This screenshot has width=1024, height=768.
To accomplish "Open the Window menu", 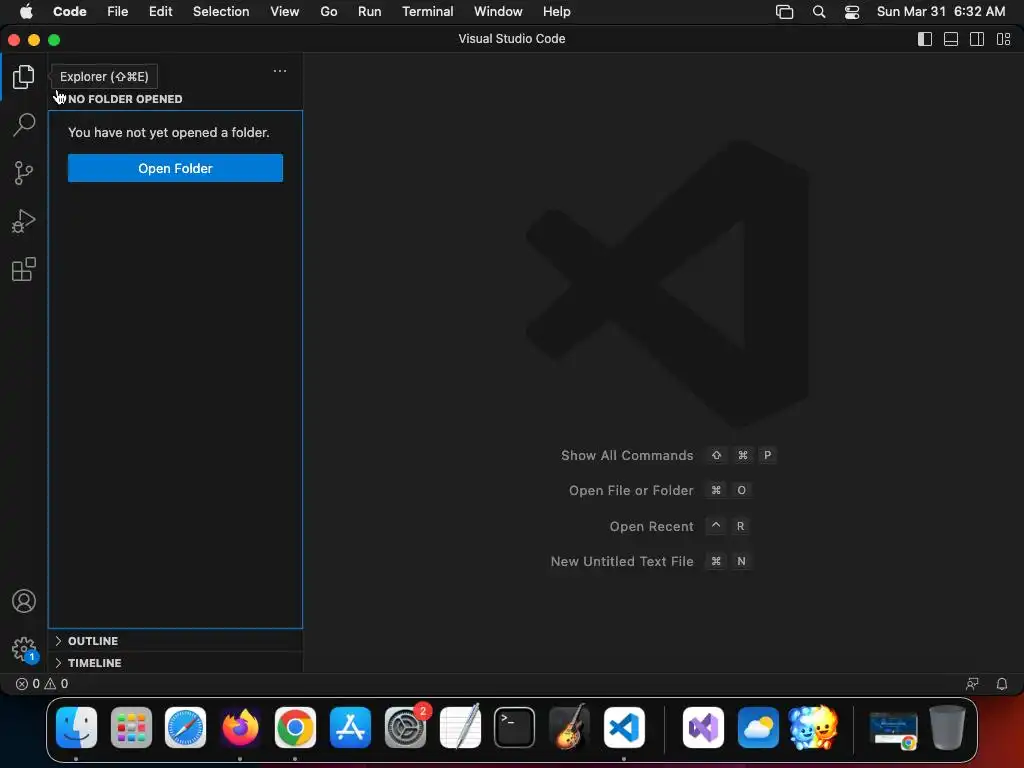I will (498, 12).
